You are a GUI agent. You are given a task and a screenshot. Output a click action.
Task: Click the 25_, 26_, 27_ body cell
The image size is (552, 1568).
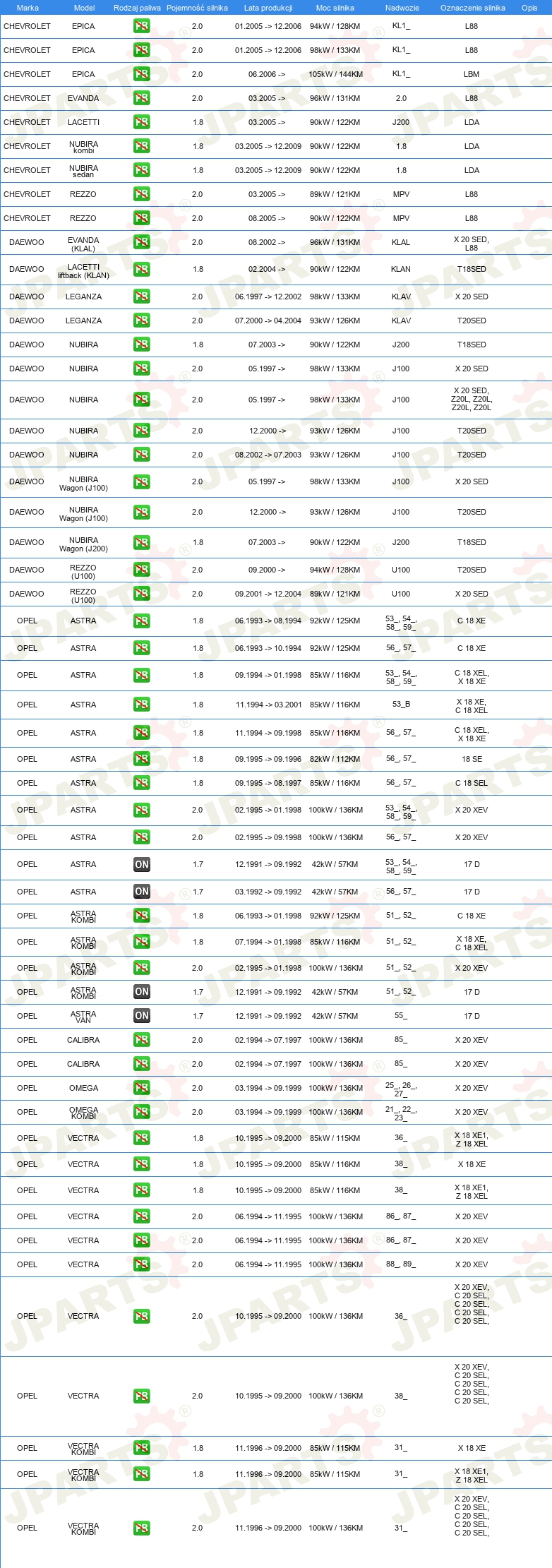coord(401,1089)
